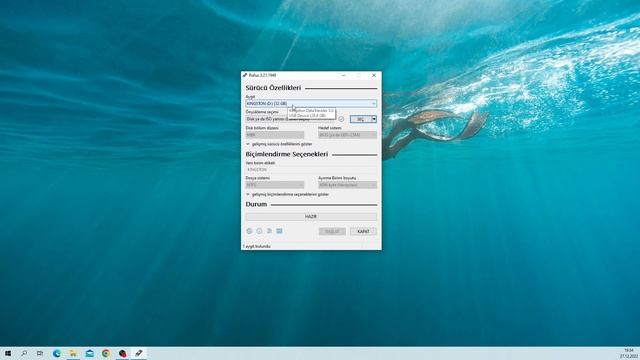This screenshot has height=360, width=640.
Task: Click the Biçimlendirme Seçenekleri heading
Action: pos(287,154)
